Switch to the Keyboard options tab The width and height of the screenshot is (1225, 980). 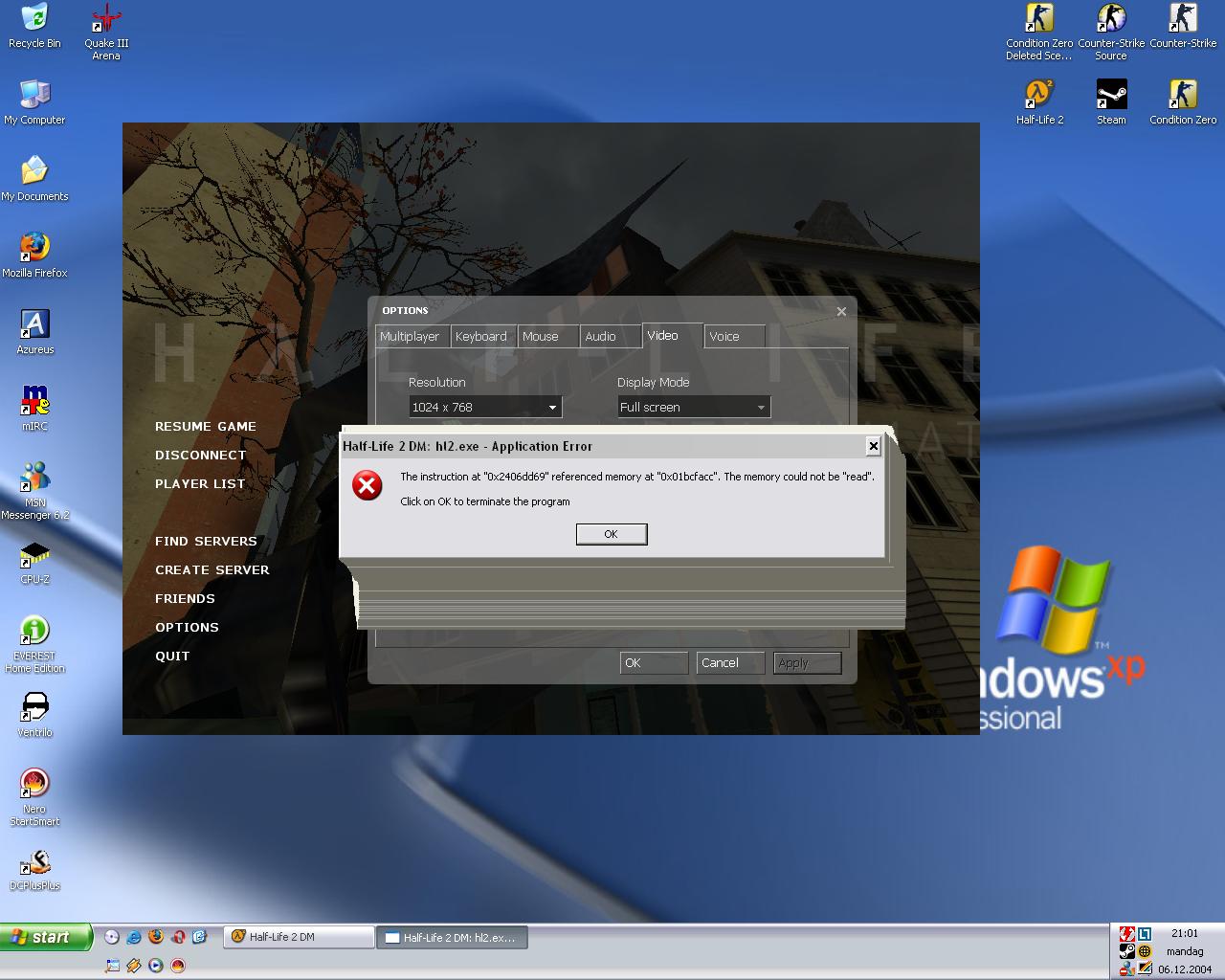click(x=481, y=336)
